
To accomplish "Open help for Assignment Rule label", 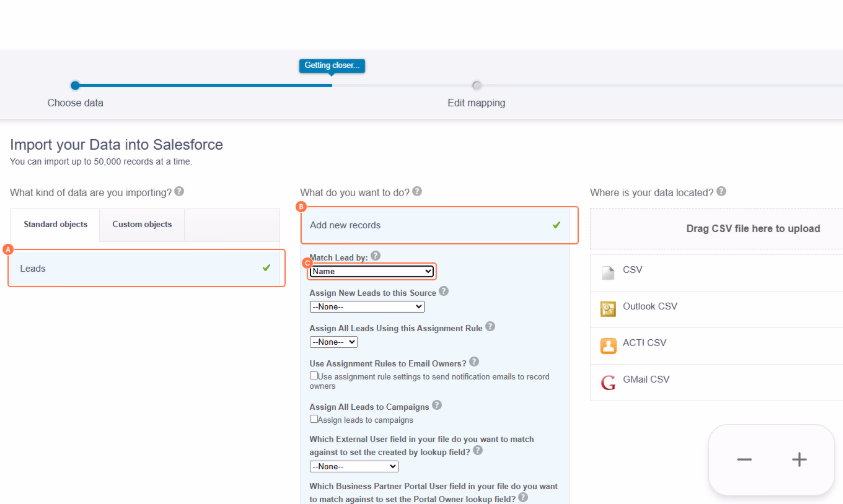I will 490,326.
